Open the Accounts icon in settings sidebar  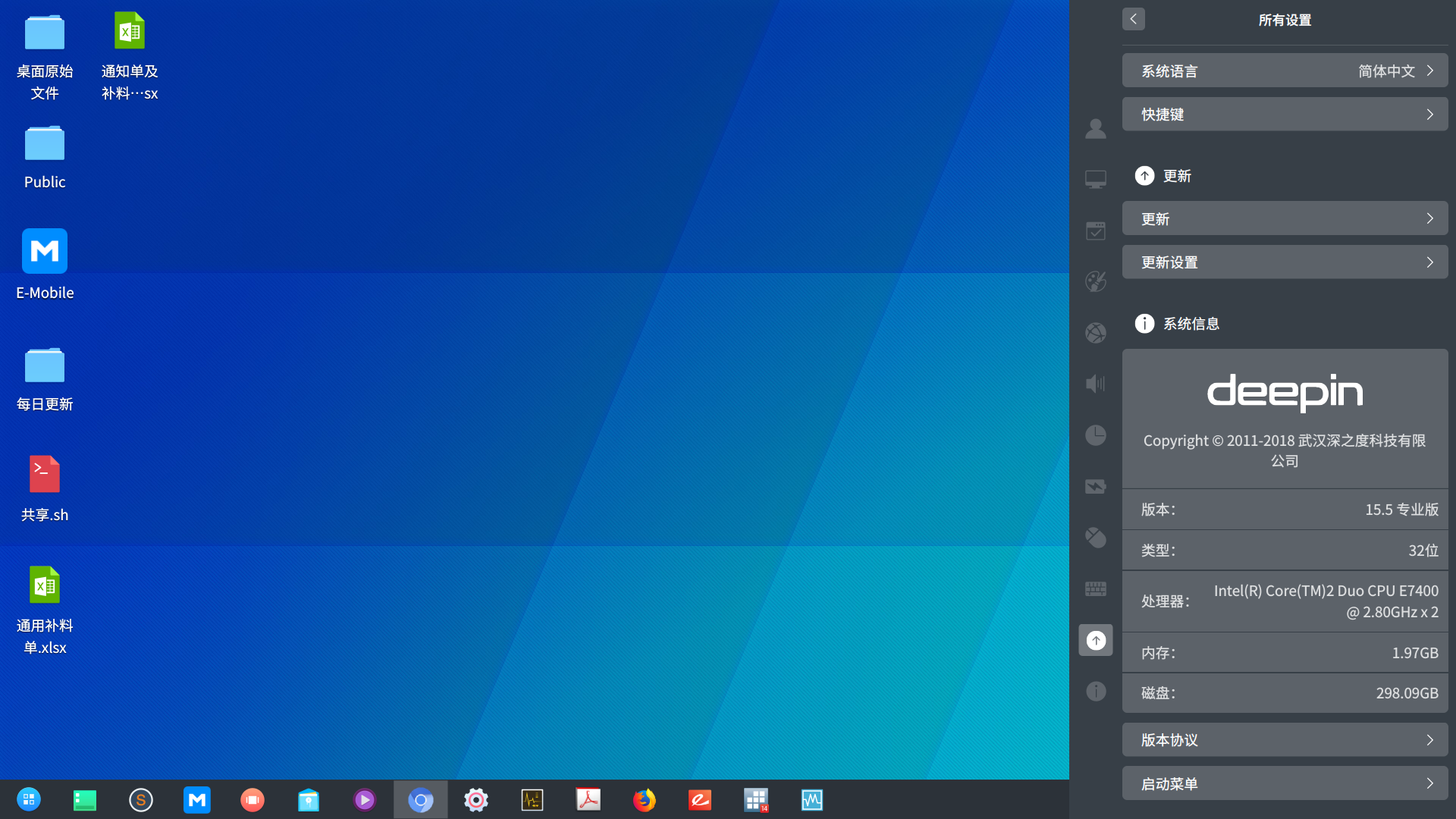[1095, 128]
